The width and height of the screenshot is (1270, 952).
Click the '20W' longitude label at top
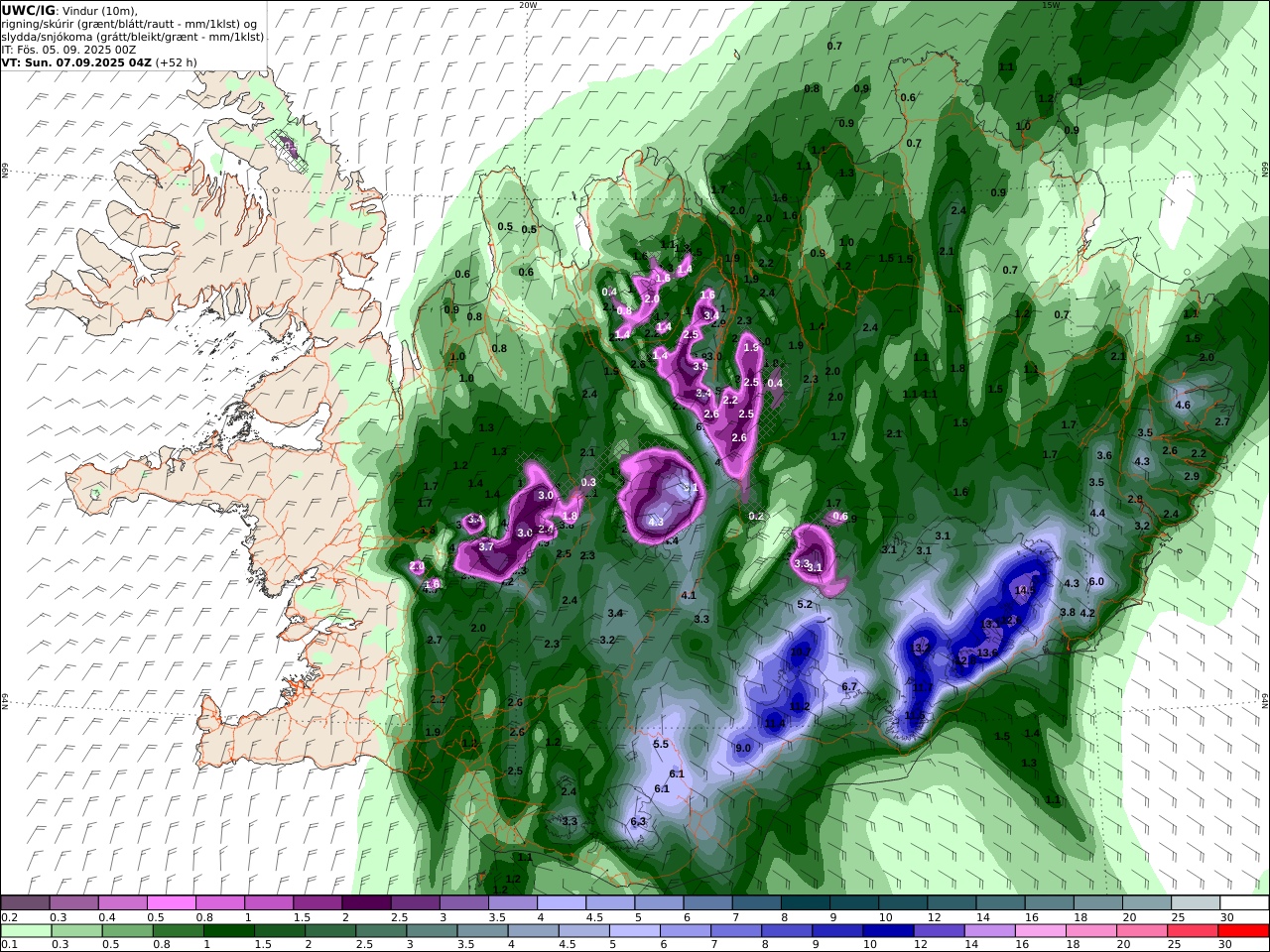coord(528,5)
